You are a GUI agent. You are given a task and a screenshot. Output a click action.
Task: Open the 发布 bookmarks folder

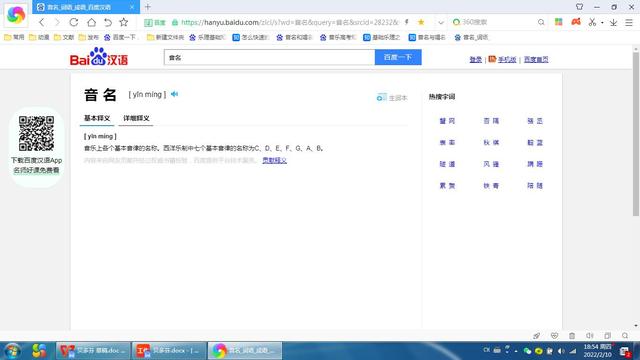click(x=89, y=37)
